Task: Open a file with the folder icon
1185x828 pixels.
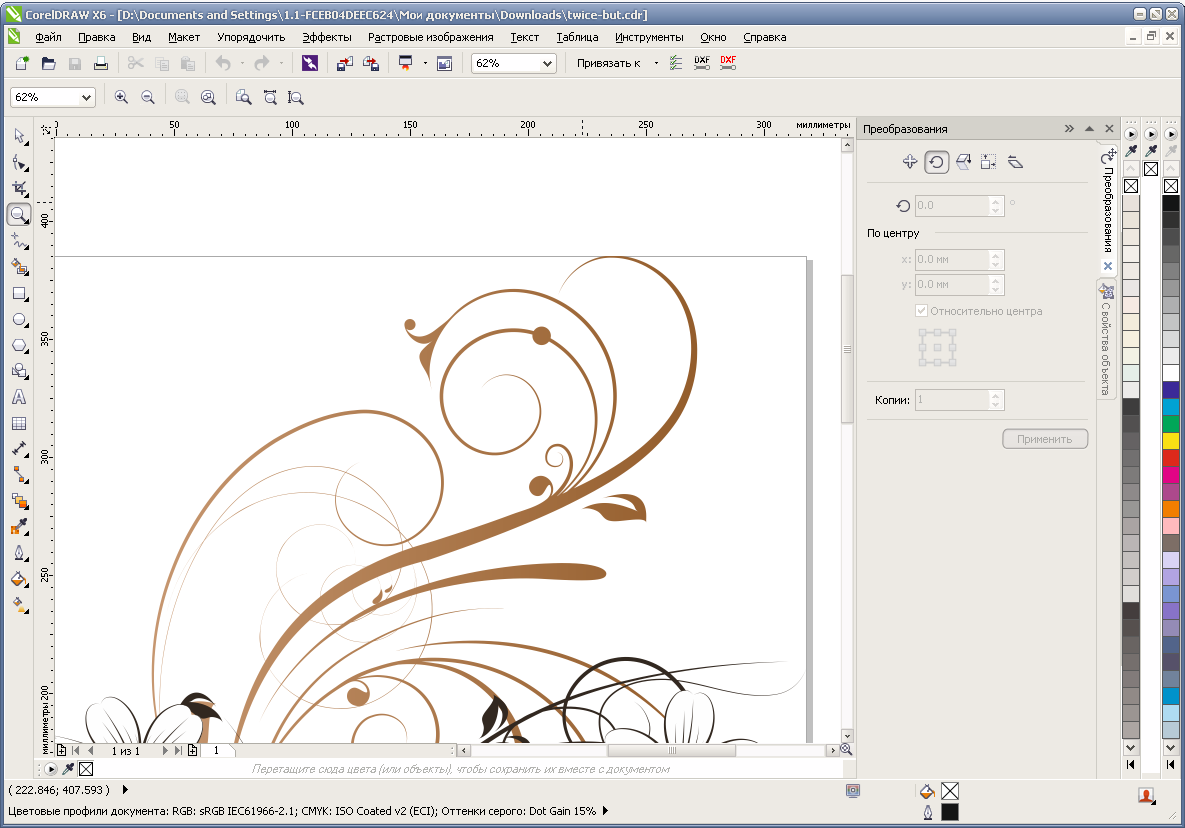Action: [48, 63]
